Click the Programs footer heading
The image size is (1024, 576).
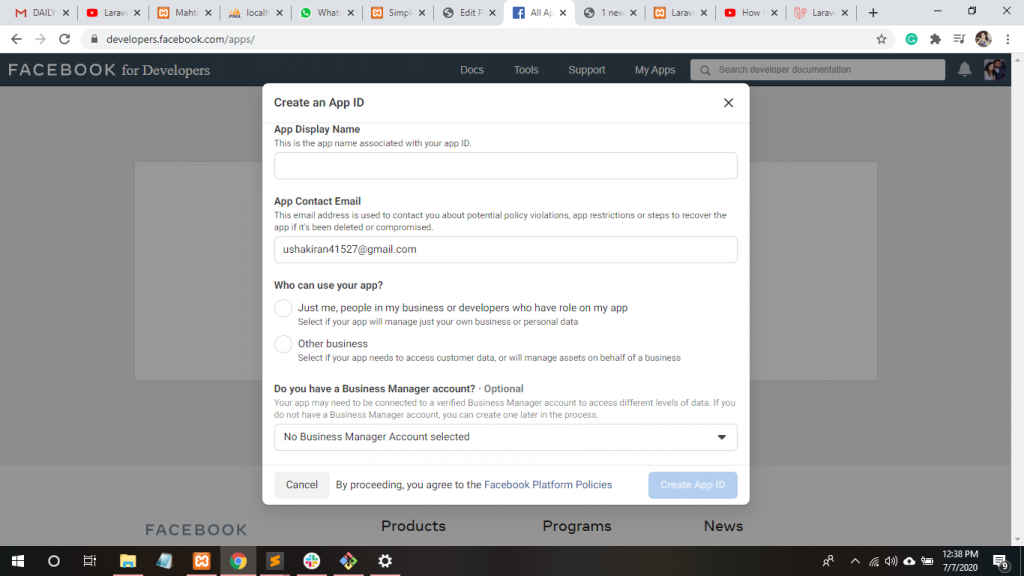click(577, 526)
